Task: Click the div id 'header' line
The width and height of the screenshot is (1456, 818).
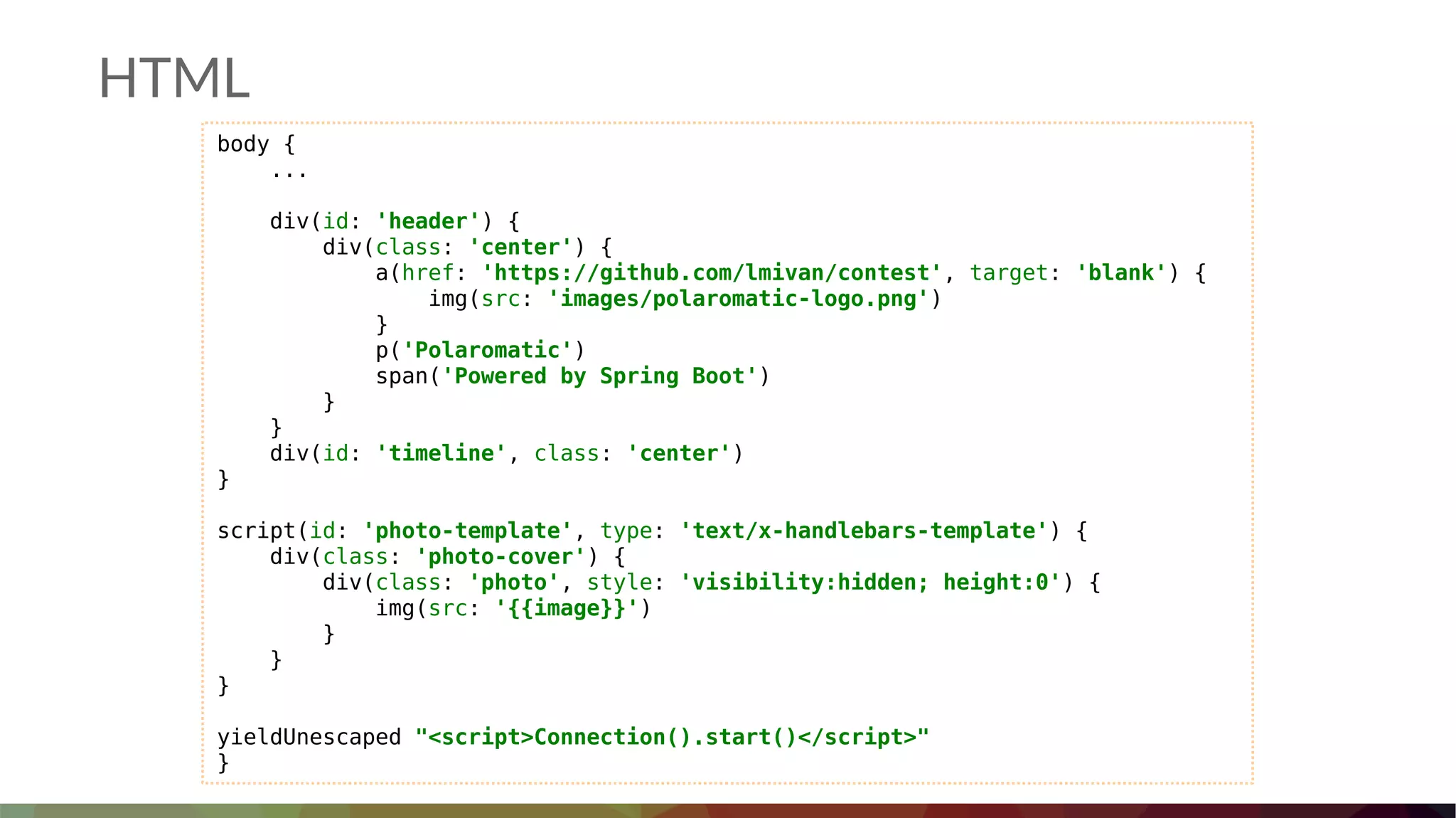Action: (395, 221)
